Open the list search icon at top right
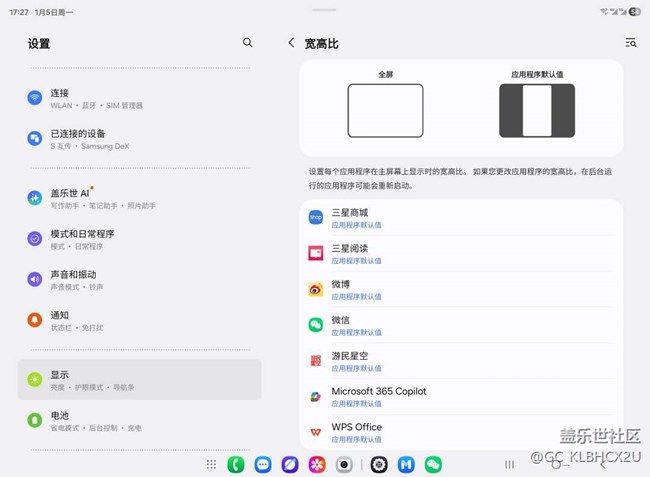The width and height of the screenshot is (650, 477). pyautogui.click(x=630, y=43)
